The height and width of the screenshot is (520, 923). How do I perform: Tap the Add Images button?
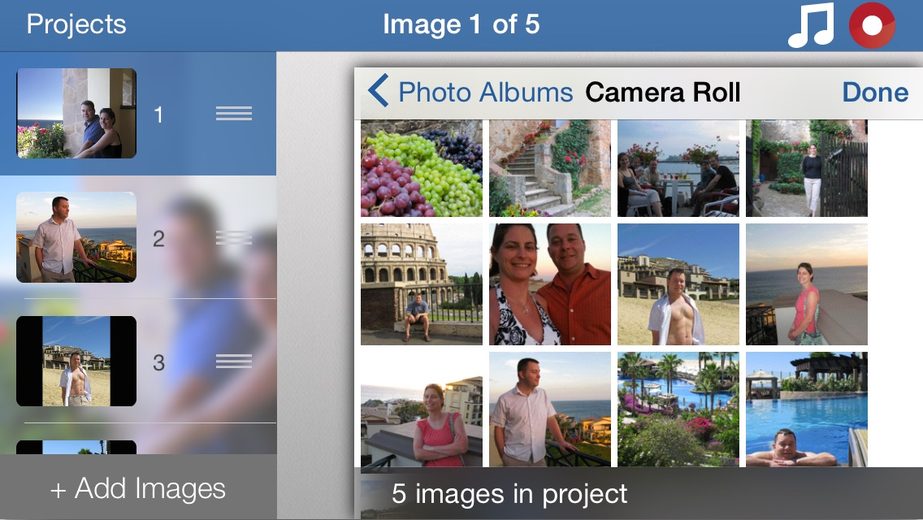138,488
